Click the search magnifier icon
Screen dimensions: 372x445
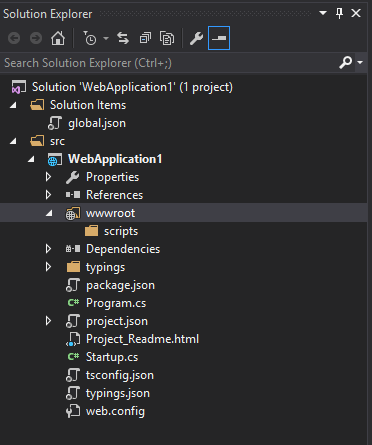pos(345,62)
